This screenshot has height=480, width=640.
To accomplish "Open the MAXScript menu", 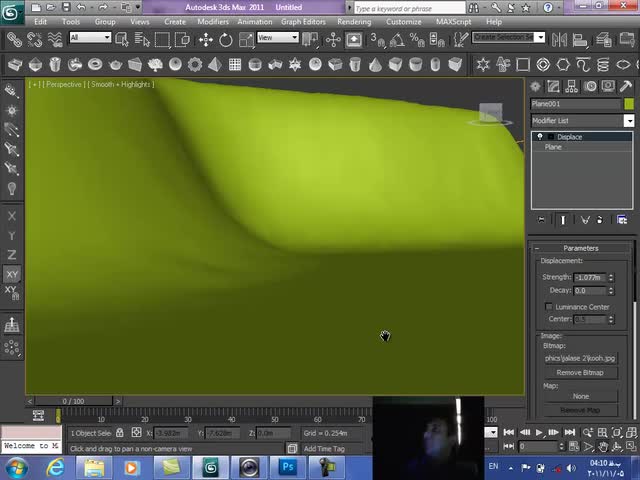I will pyautogui.click(x=453, y=22).
